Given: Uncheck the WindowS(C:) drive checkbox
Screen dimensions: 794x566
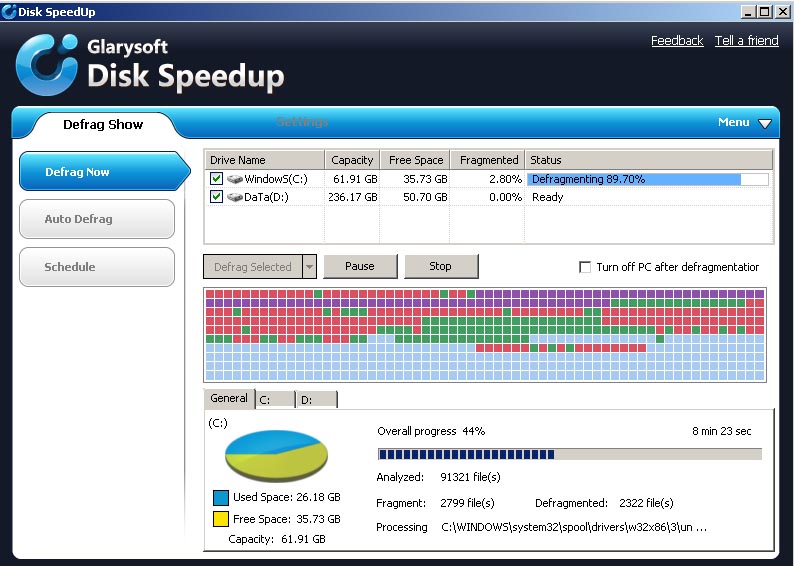Looking at the screenshot, I should (x=216, y=179).
